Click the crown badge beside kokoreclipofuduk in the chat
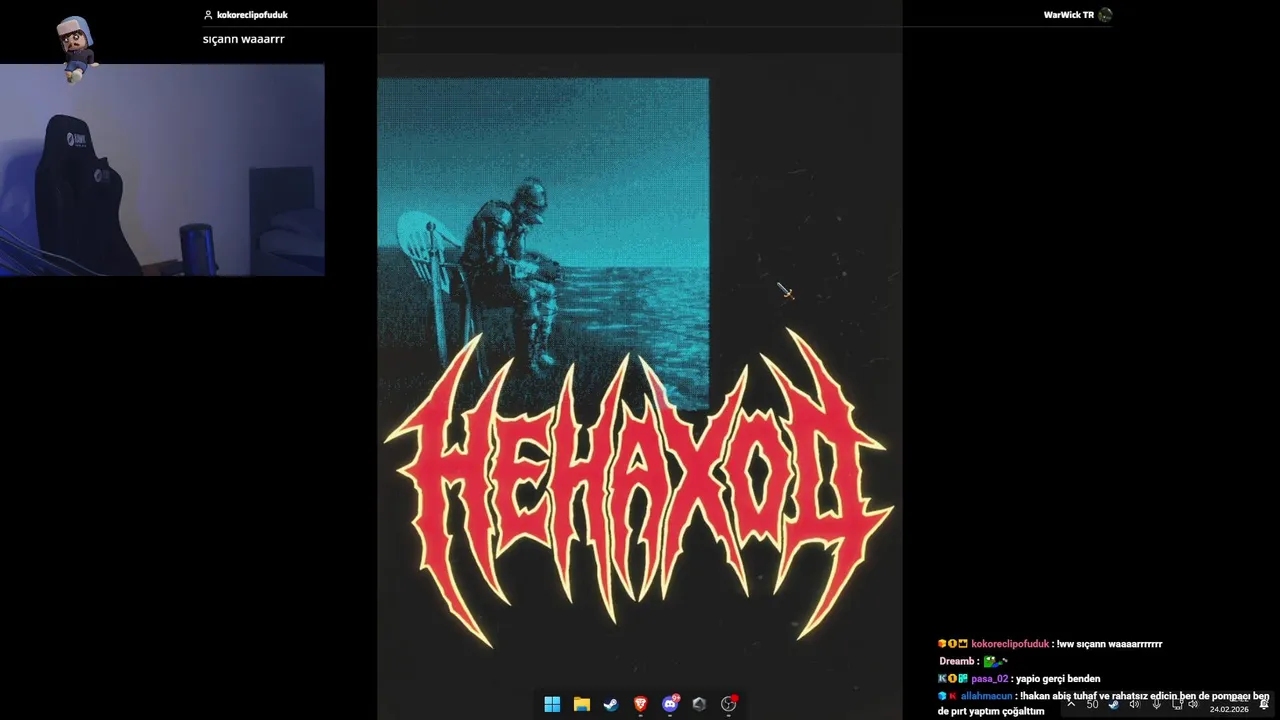1280x720 pixels. tap(963, 644)
